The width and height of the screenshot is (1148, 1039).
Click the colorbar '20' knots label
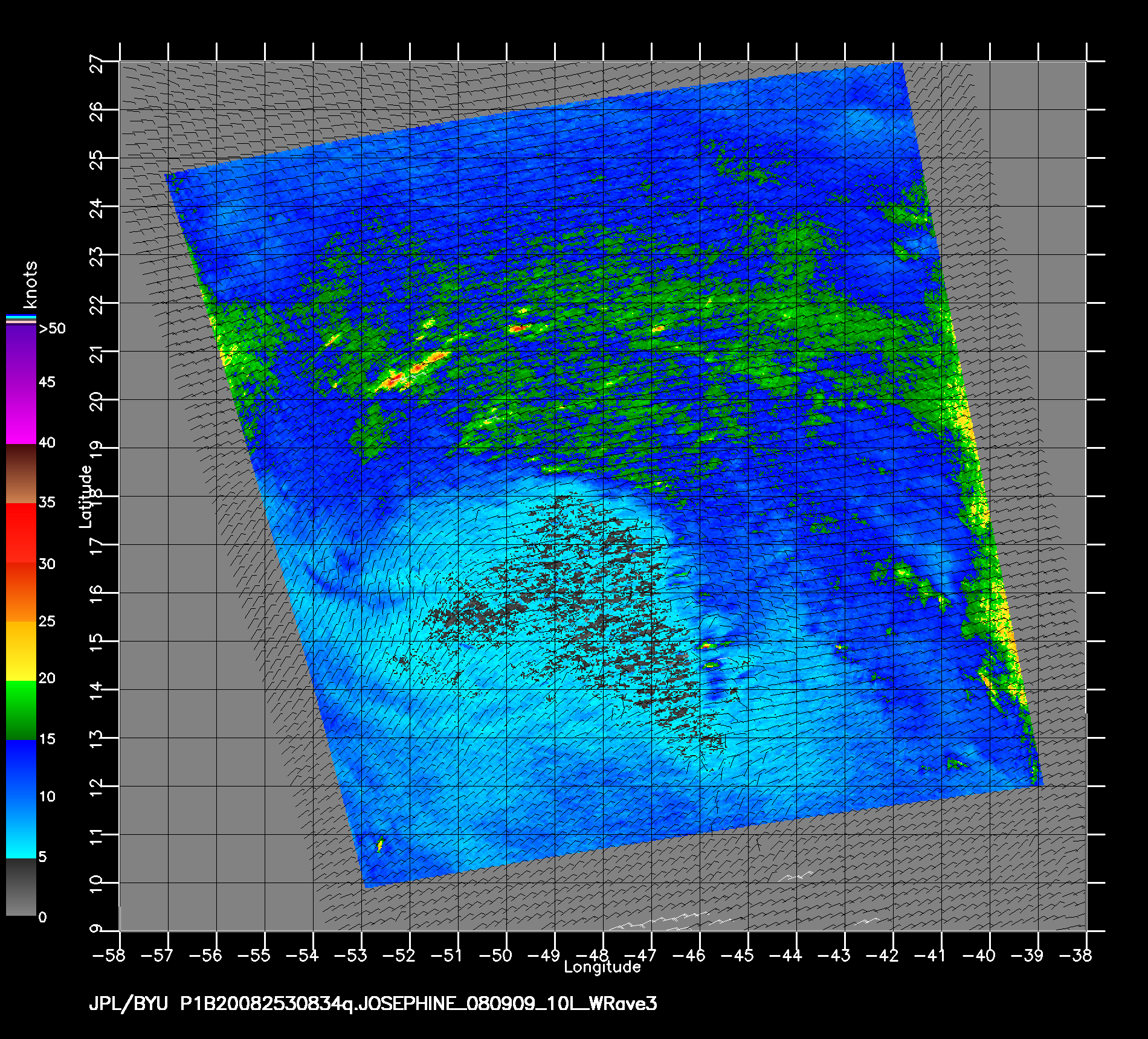[47, 678]
